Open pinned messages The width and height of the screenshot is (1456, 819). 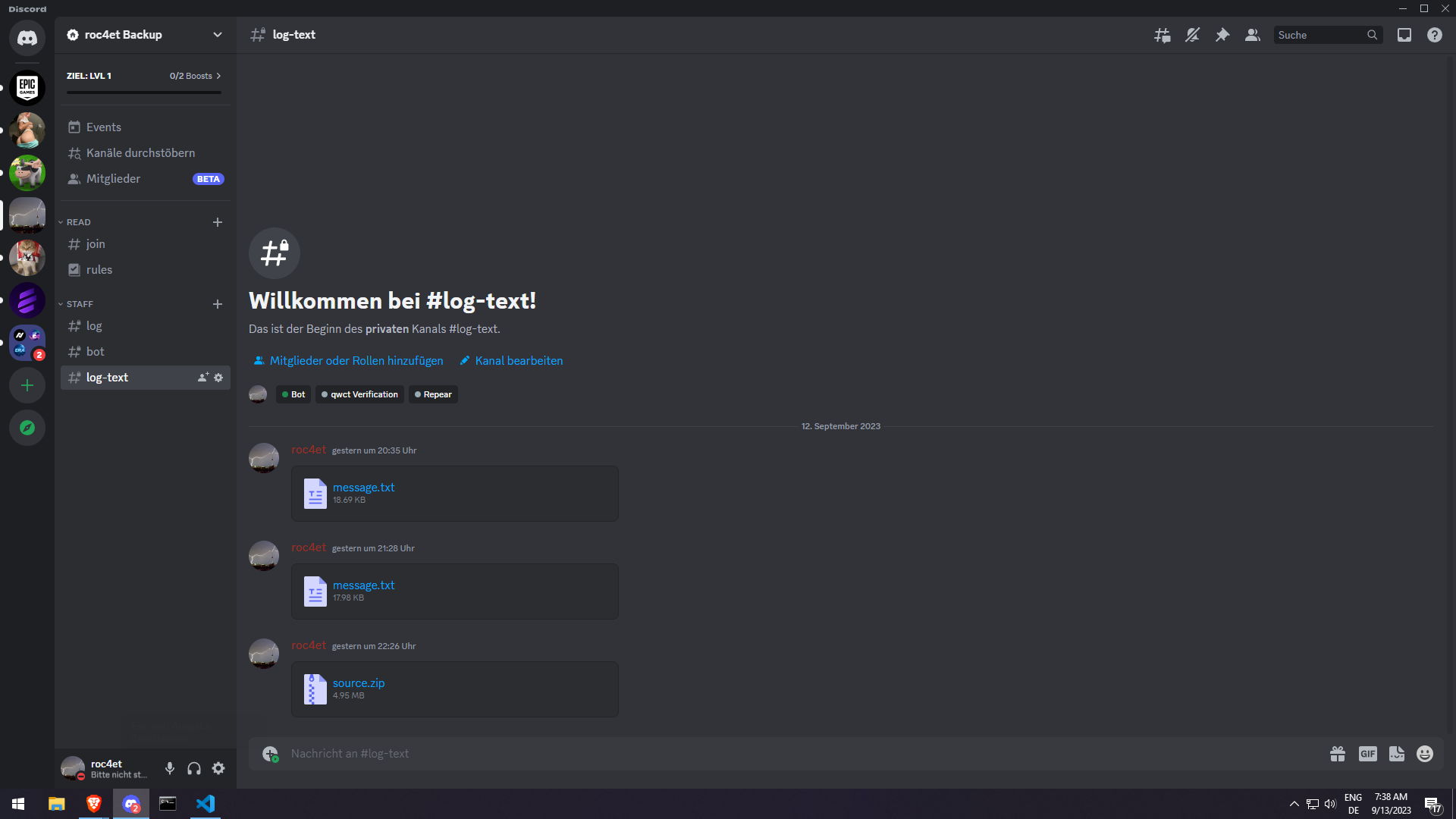point(1222,35)
